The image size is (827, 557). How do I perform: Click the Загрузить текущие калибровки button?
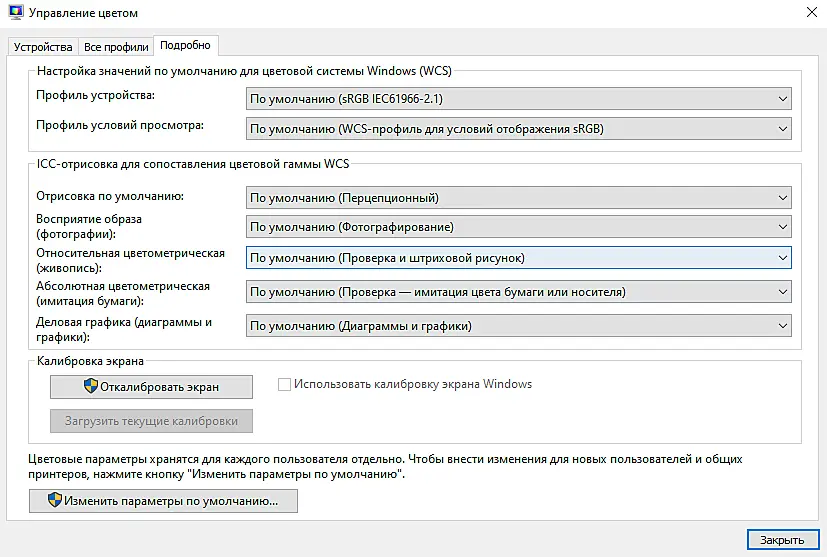tap(151, 421)
